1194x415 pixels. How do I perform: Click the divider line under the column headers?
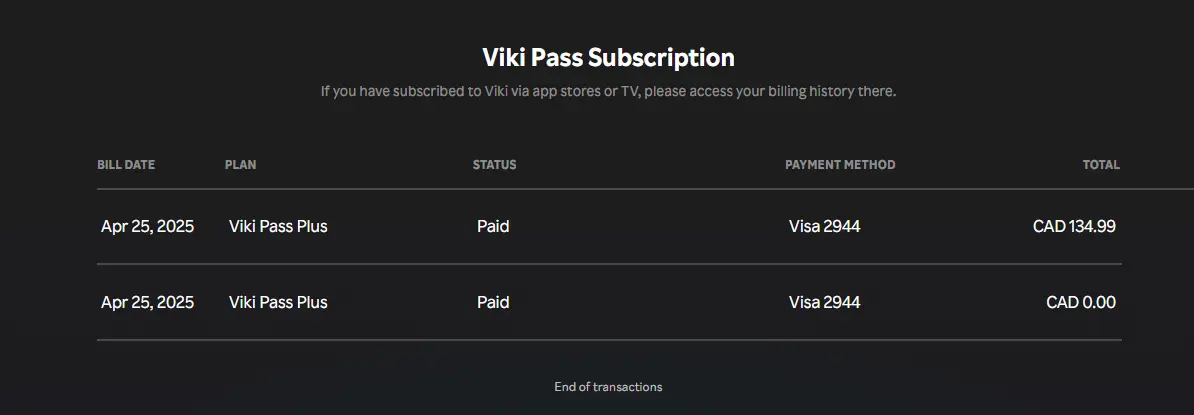pyautogui.click(x=645, y=189)
